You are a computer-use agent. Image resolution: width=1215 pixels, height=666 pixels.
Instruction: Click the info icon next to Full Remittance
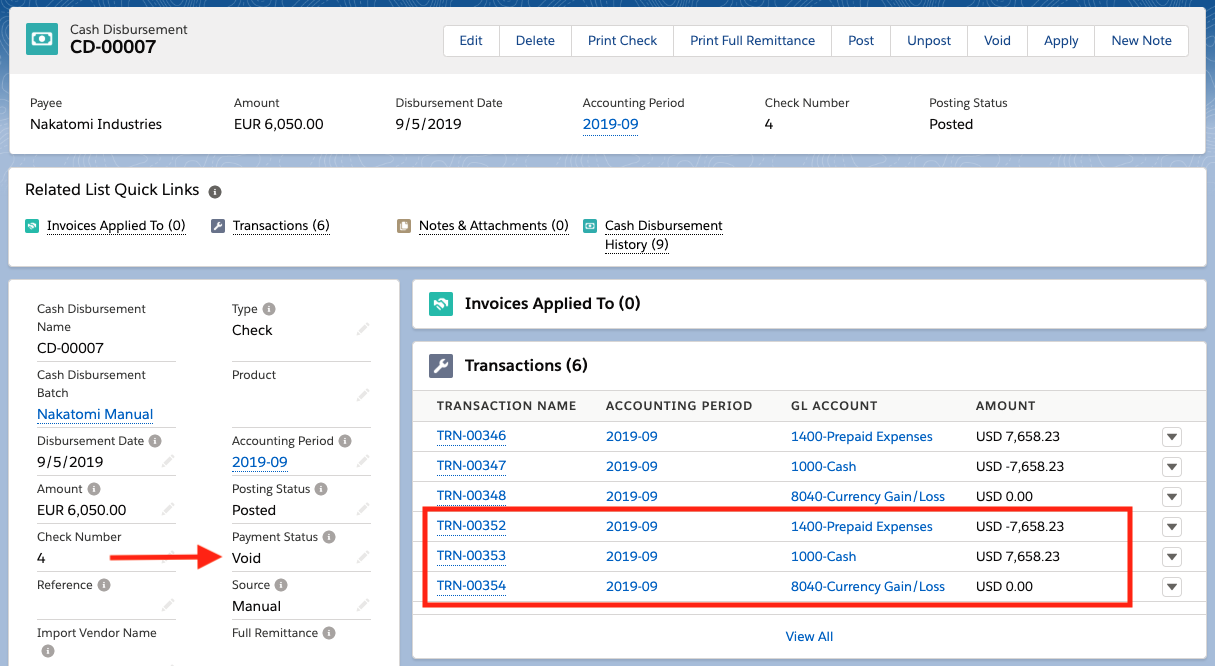pos(329,633)
